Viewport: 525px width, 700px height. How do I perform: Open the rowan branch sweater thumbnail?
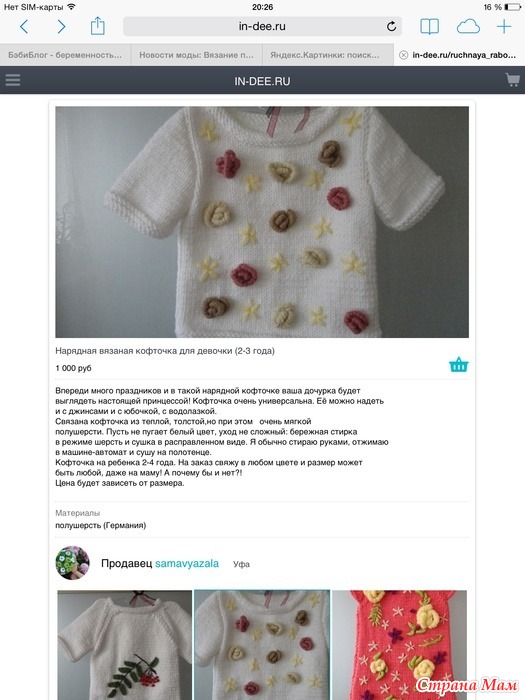tap(125, 645)
